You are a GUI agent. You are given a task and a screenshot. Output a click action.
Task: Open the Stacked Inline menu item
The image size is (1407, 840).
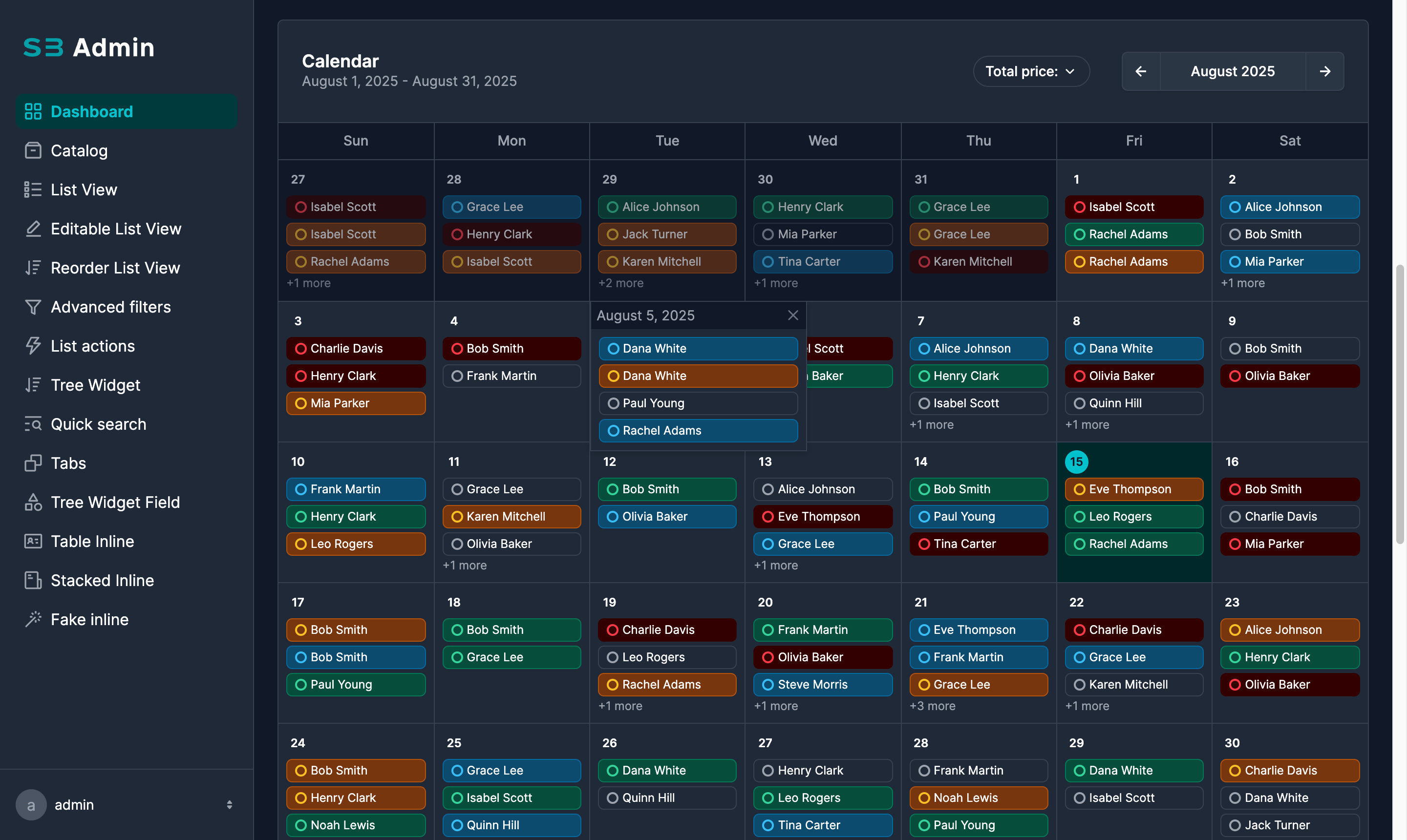[102, 580]
